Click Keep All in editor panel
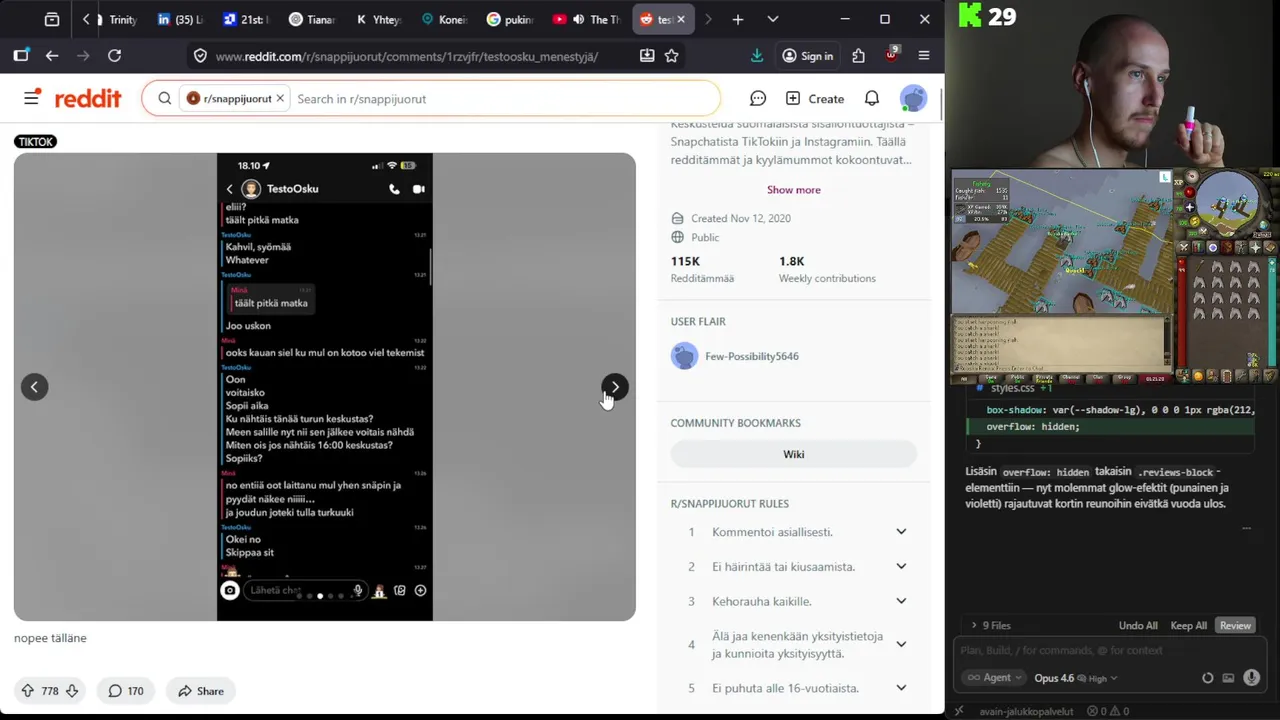Viewport: 1280px width, 720px height. [1188, 626]
